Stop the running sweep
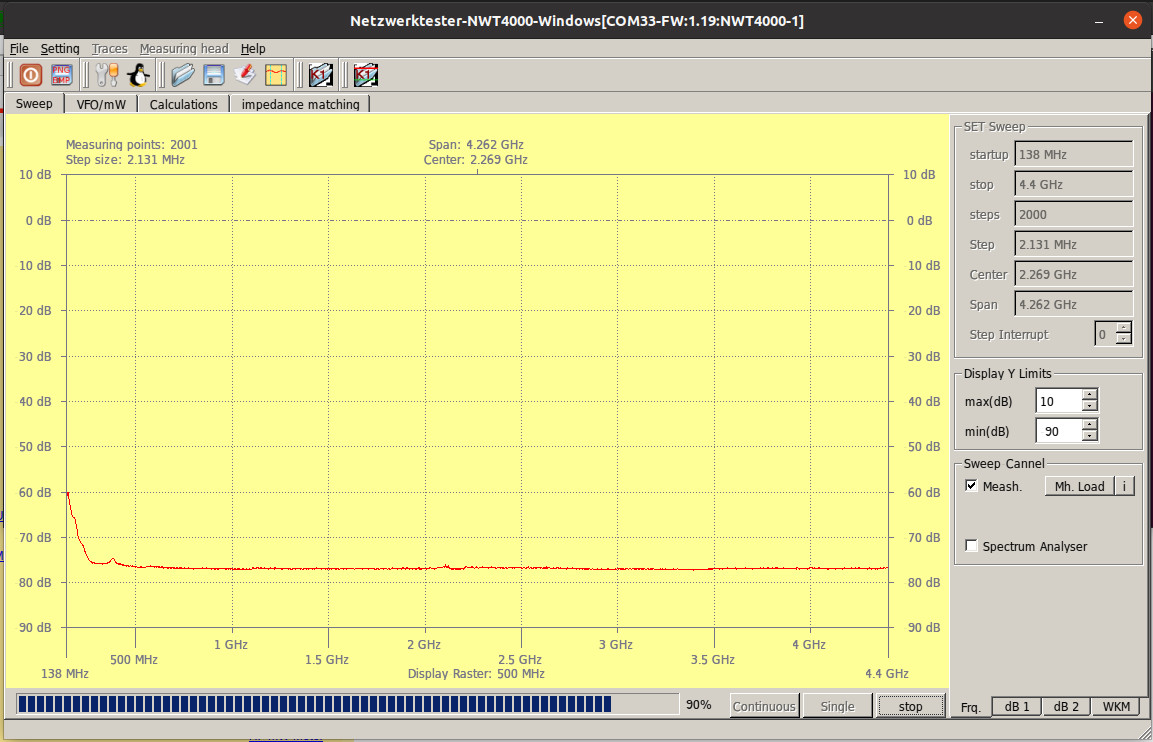Screen dimensions: 1153x742 (910, 706)
